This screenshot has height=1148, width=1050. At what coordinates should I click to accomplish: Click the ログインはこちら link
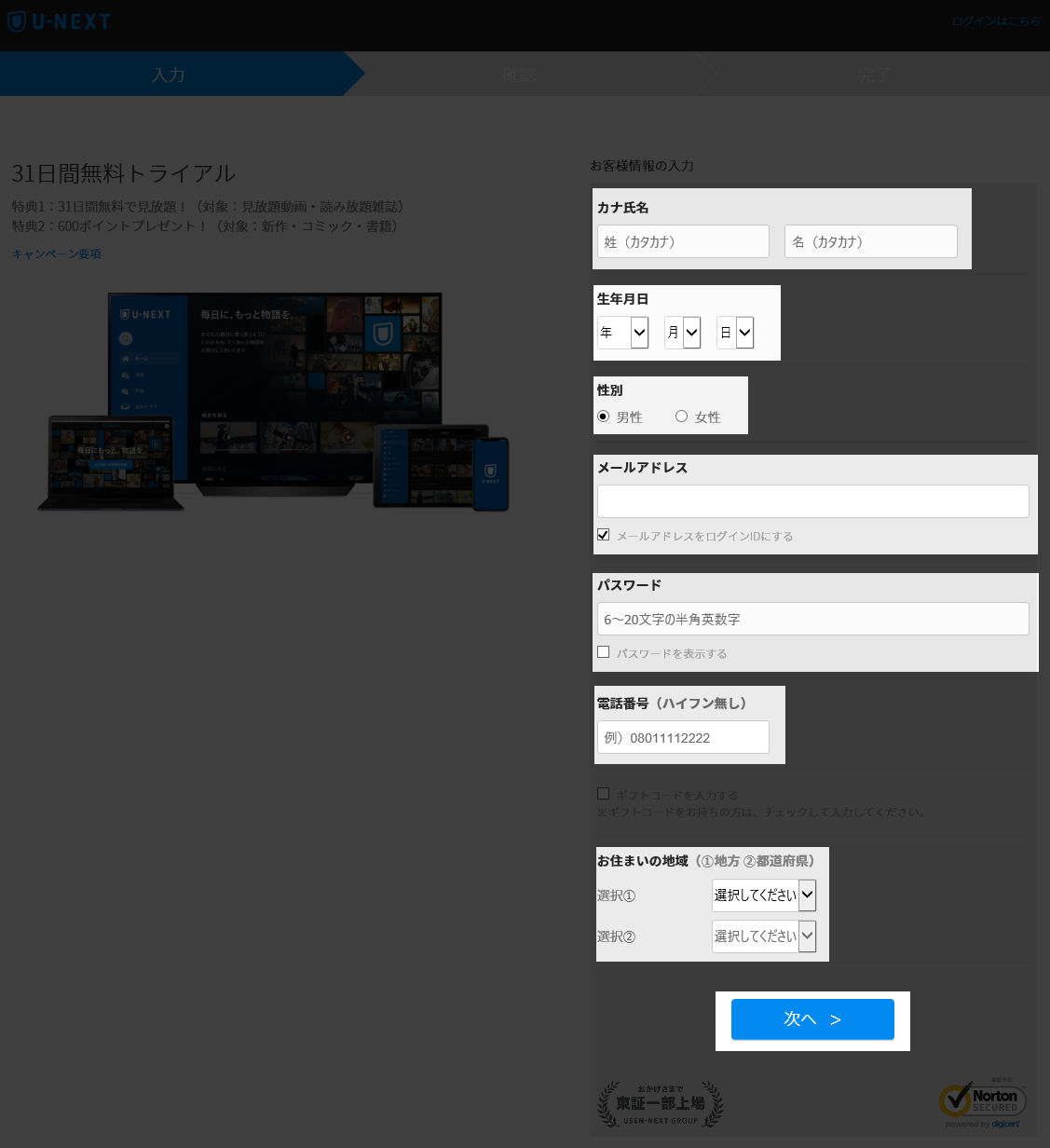click(995, 21)
